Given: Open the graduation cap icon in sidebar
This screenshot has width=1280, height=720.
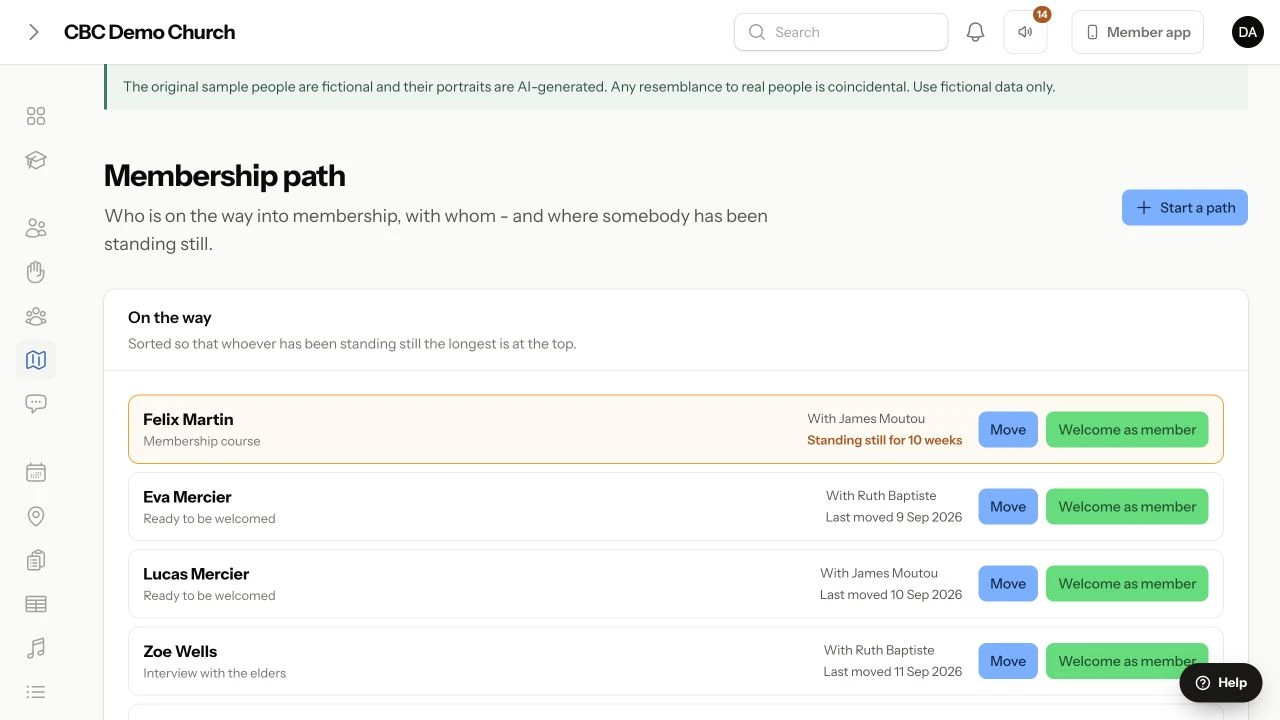Looking at the screenshot, I should [x=36, y=161].
